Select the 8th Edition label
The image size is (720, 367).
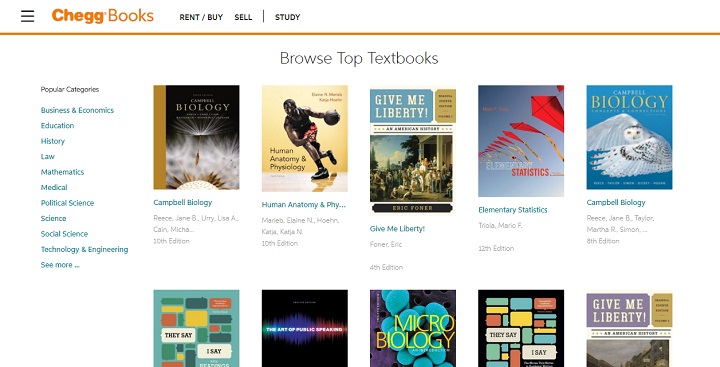tap(603, 241)
